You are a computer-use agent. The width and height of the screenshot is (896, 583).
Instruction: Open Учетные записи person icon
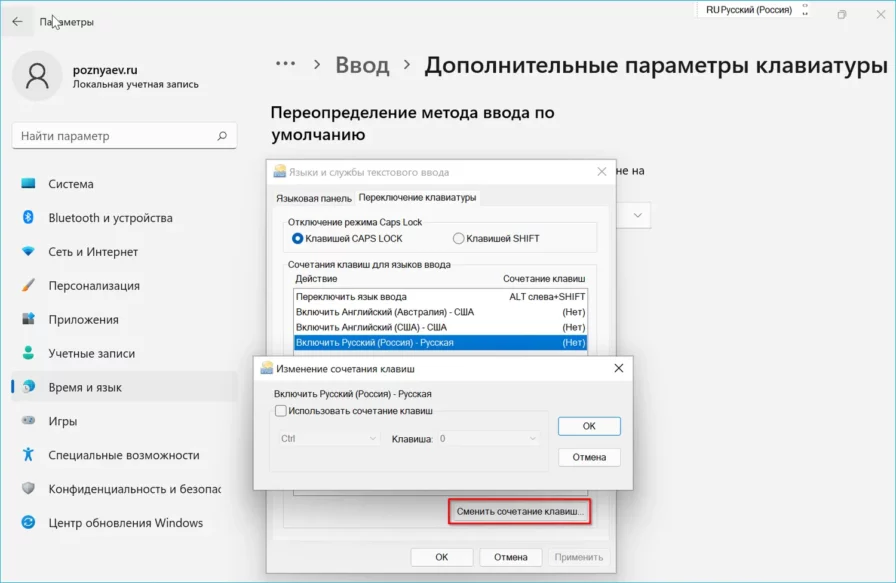(28, 353)
